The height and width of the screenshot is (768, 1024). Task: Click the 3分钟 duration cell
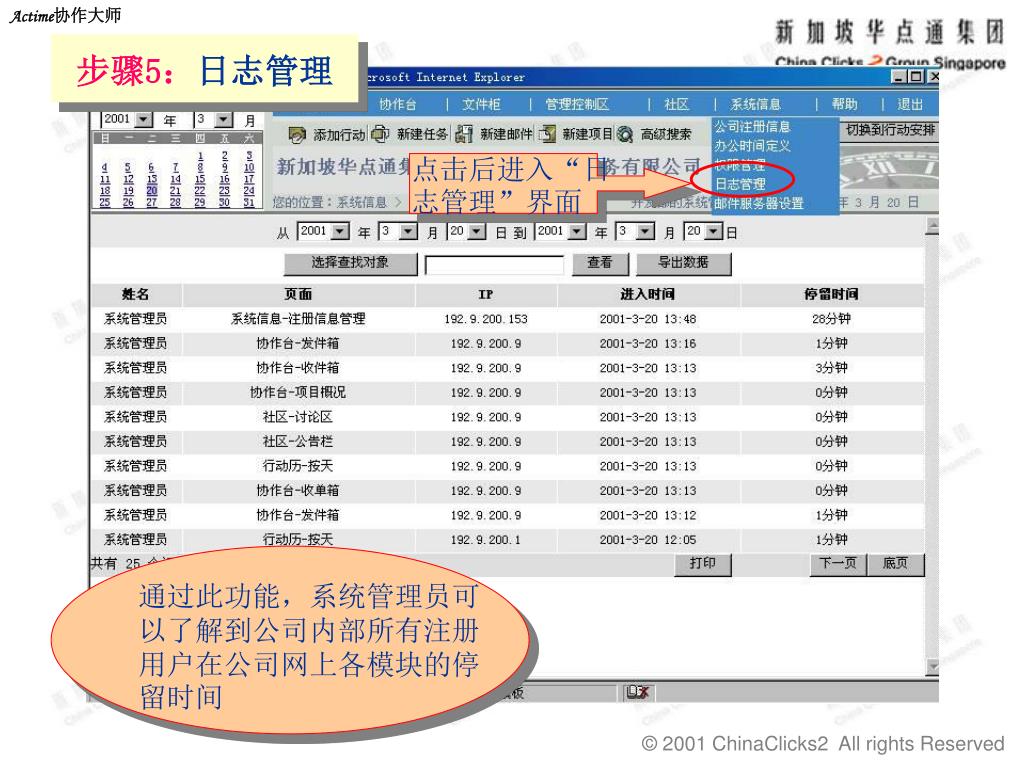click(831, 368)
